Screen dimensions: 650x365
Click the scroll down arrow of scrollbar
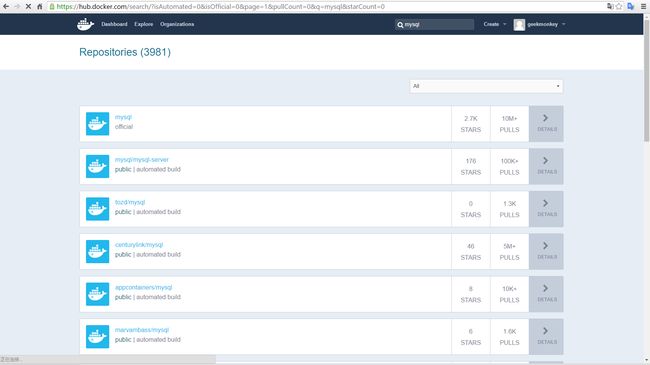click(646, 361)
